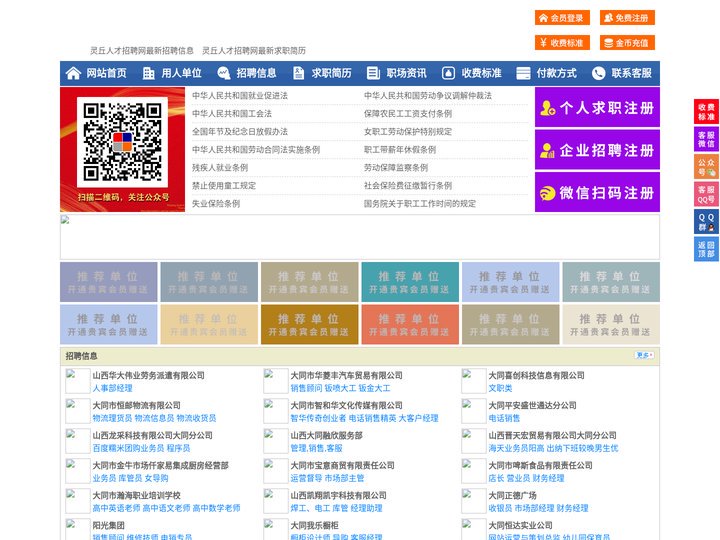Screen dimensions: 720x540
Task: Click the 返回顶部 side floating icon
Action: 706,249
